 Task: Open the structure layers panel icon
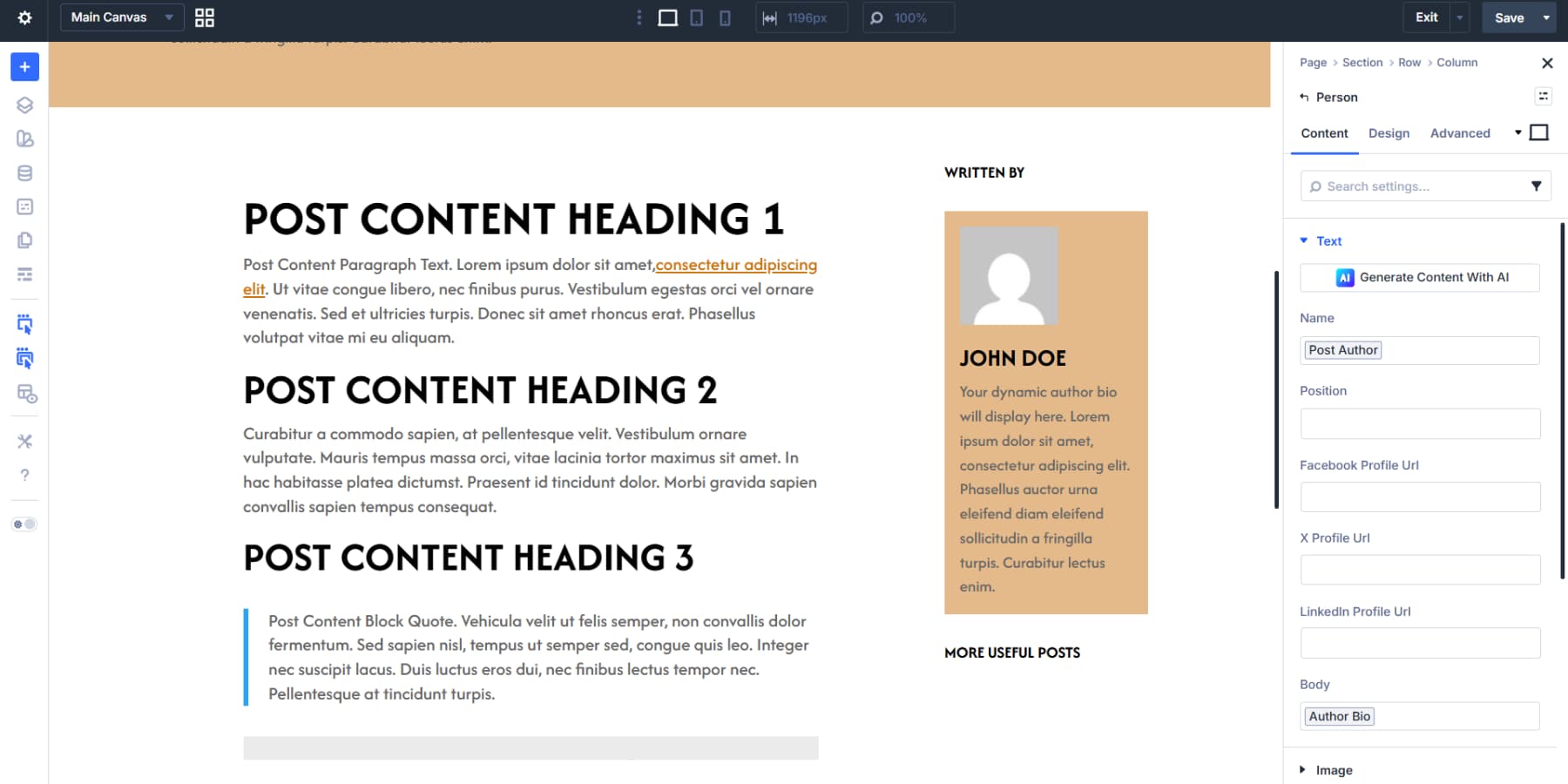(24, 105)
